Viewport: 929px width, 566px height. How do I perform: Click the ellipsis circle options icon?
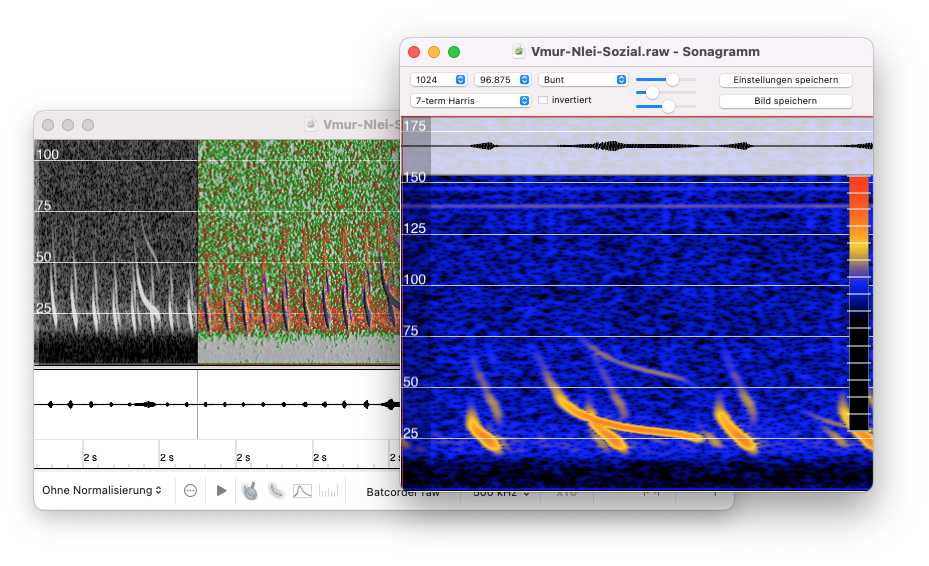(x=190, y=491)
